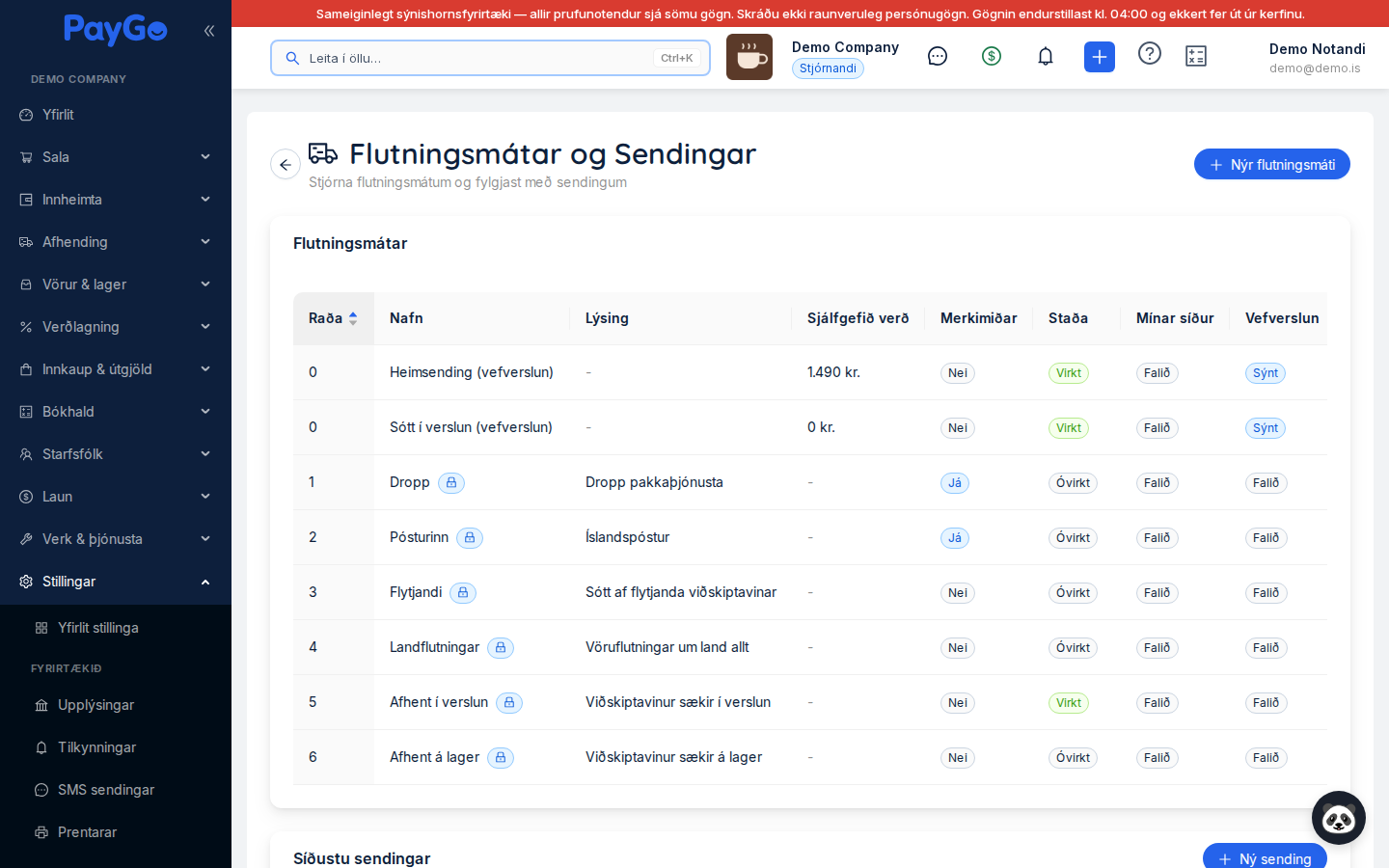
Task: Click the Sýnt badge for Sótt í verslun (vefverslun)
Action: point(1266,428)
